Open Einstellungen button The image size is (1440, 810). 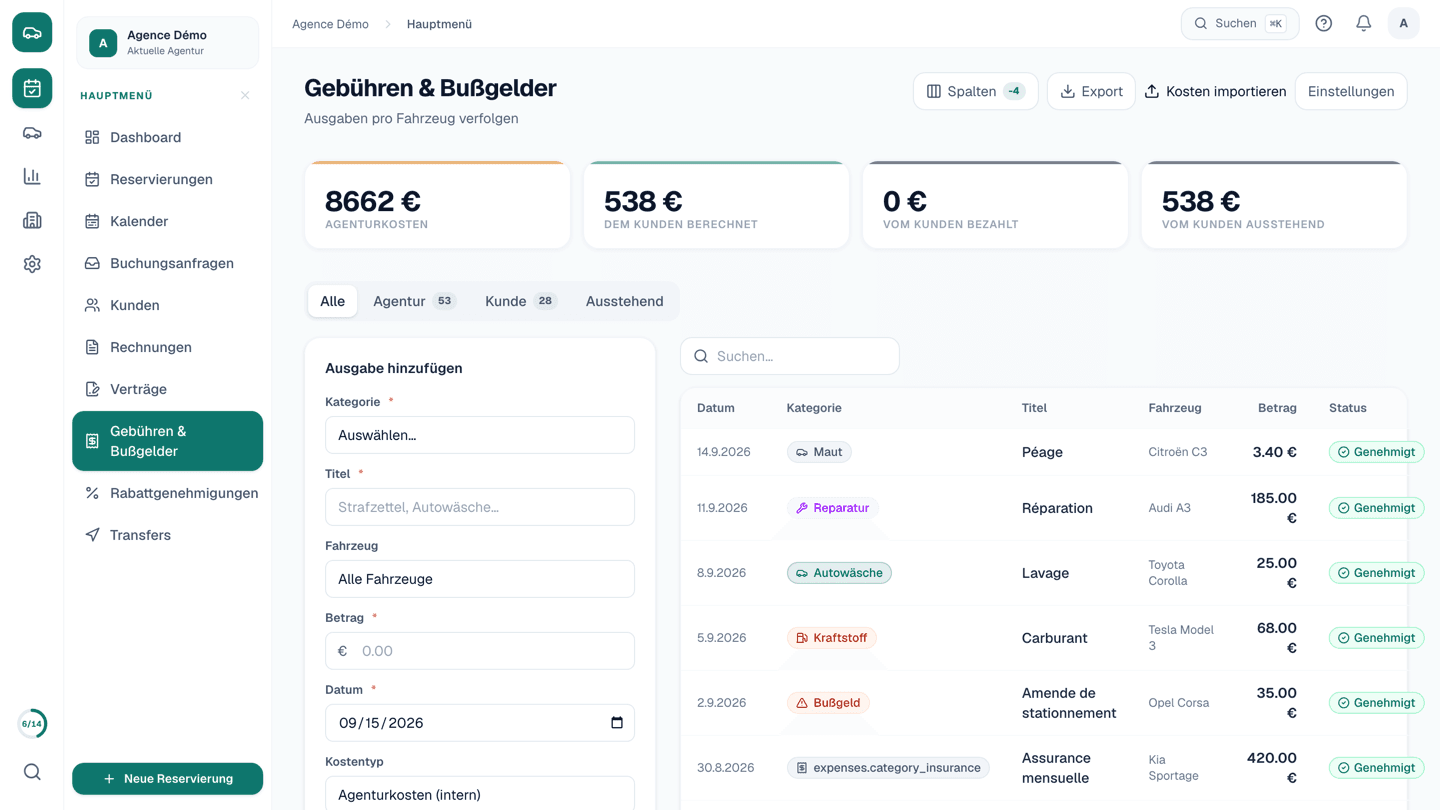tap(1351, 91)
